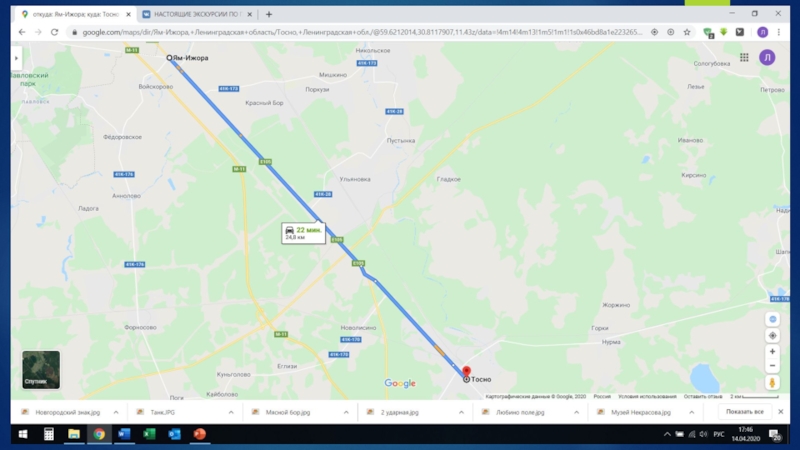The image size is (800, 450).
Task: Switch РУС input language
Action: [x=719, y=434]
